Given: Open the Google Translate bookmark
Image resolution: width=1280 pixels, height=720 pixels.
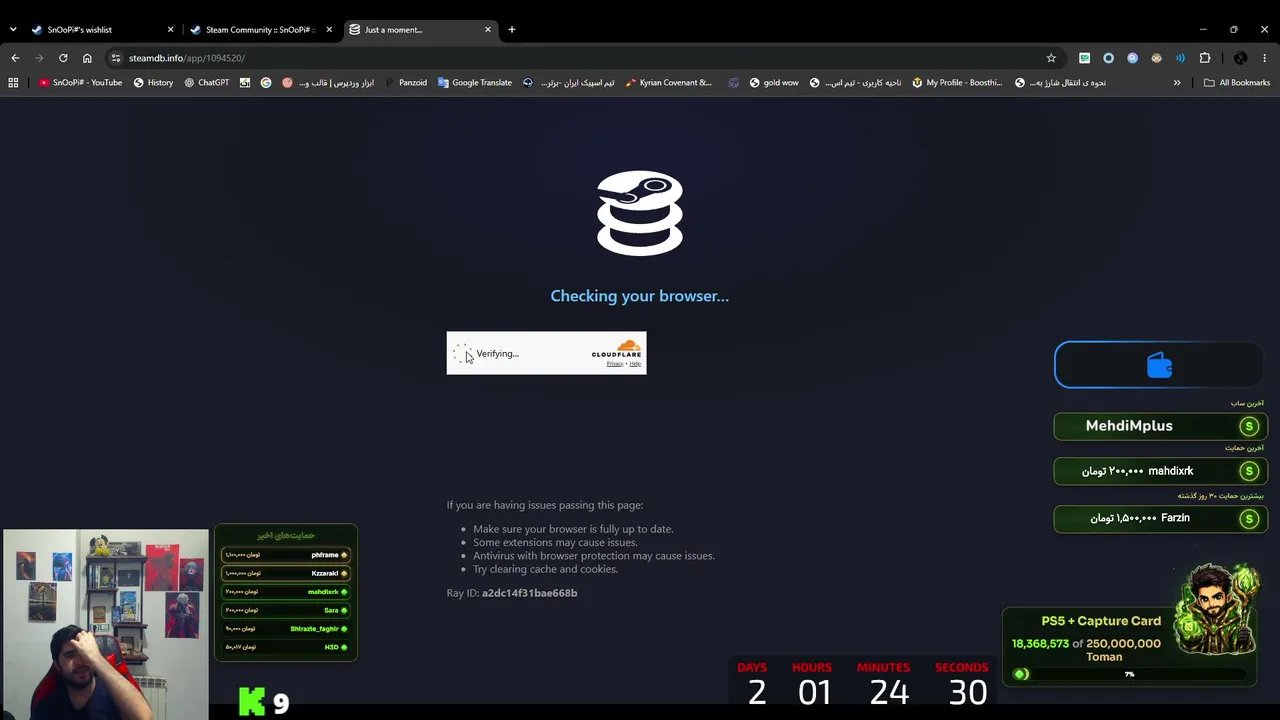Looking at the screenshot, I should point(474,83).
